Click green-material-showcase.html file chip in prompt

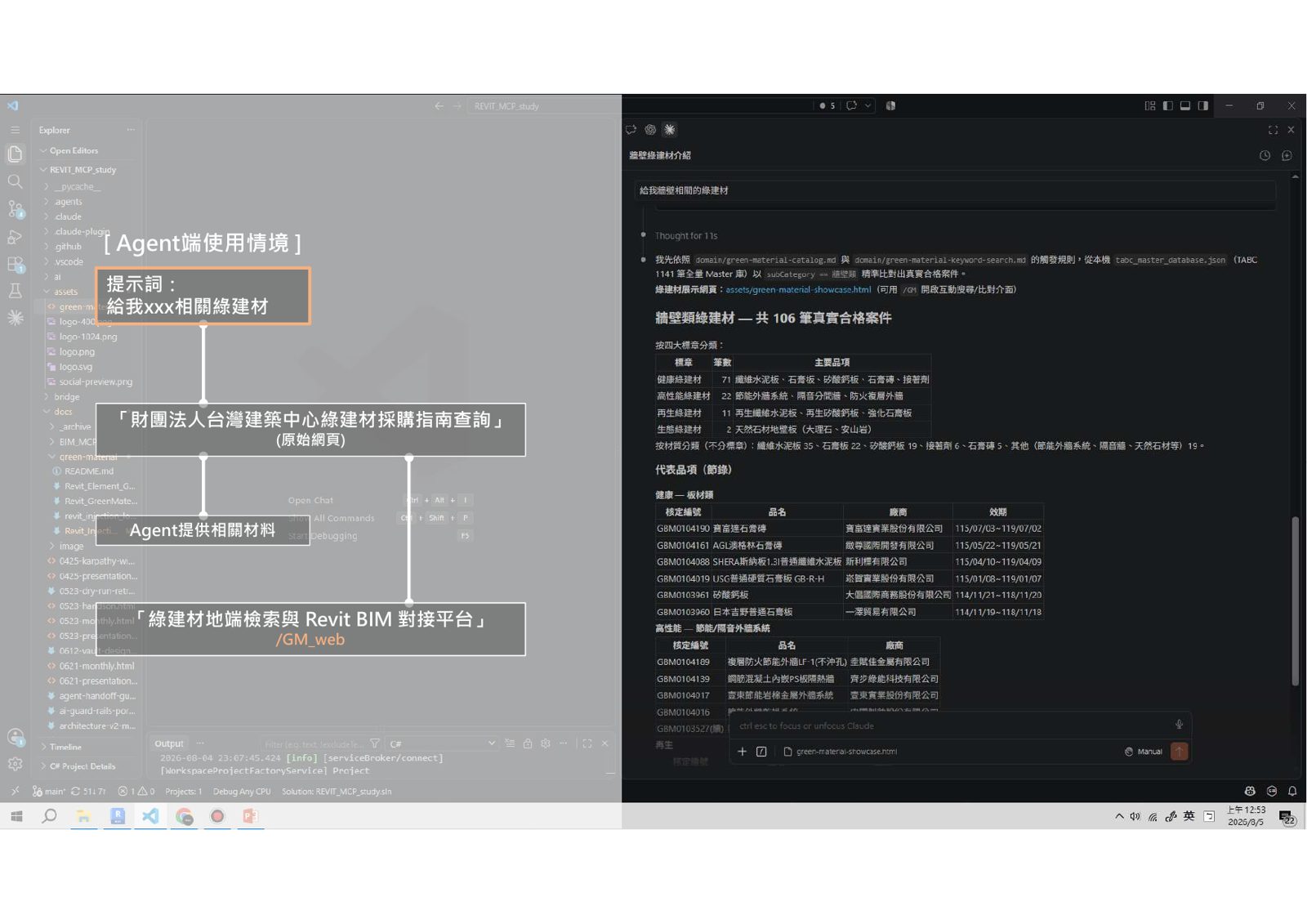click(x=840, y=752)
